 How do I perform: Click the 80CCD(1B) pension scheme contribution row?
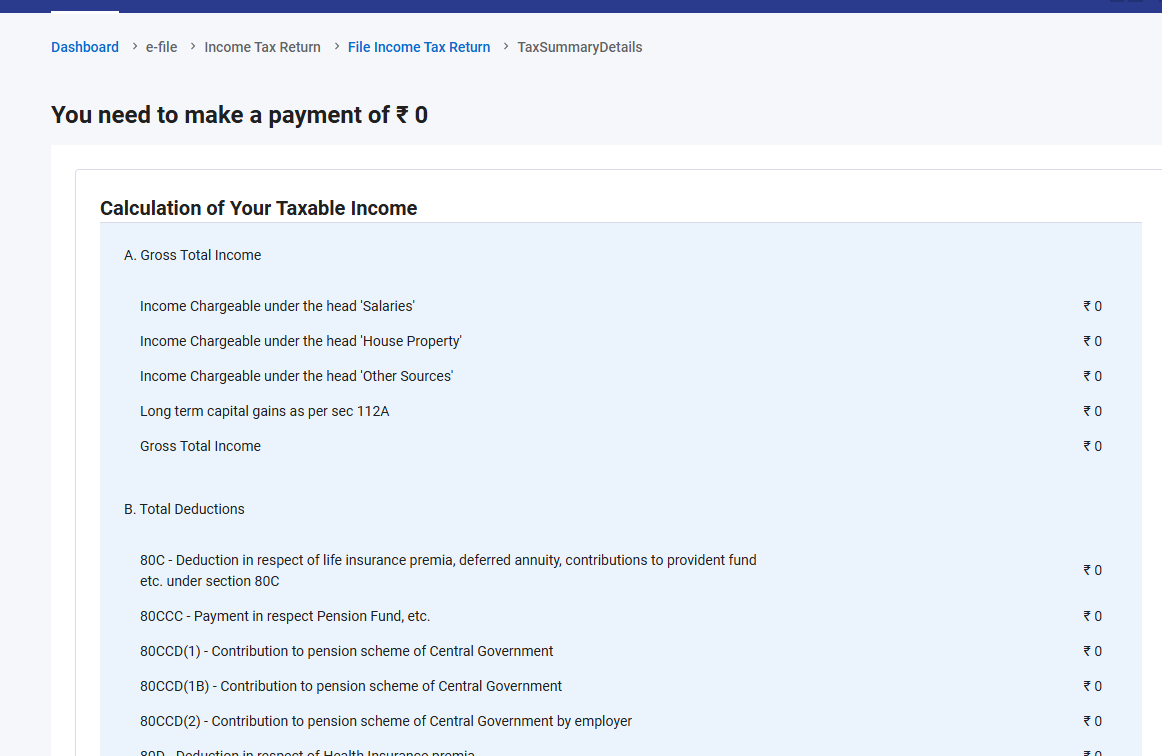(351, 686)
